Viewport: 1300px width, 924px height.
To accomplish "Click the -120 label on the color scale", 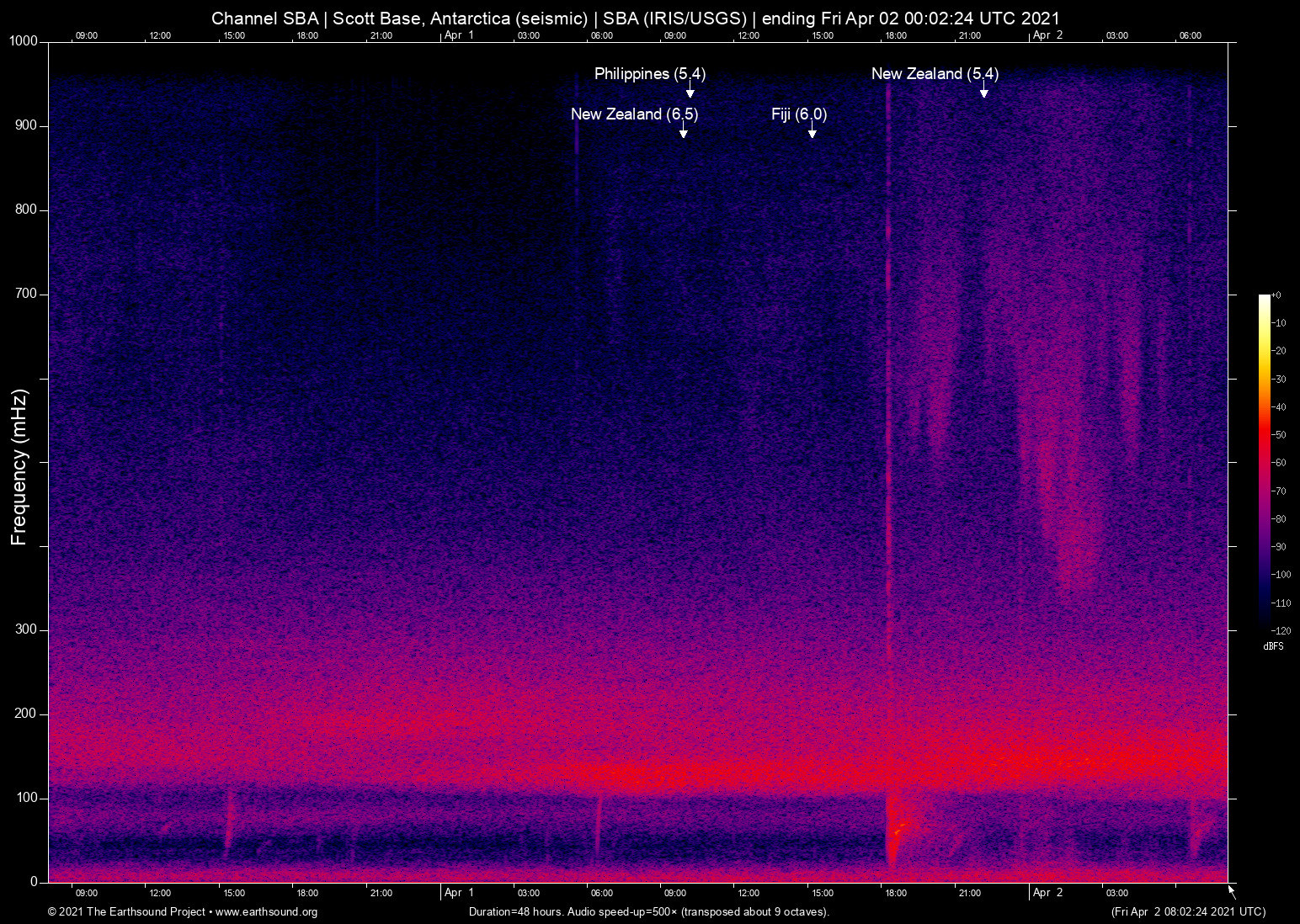I will 1283,630.
